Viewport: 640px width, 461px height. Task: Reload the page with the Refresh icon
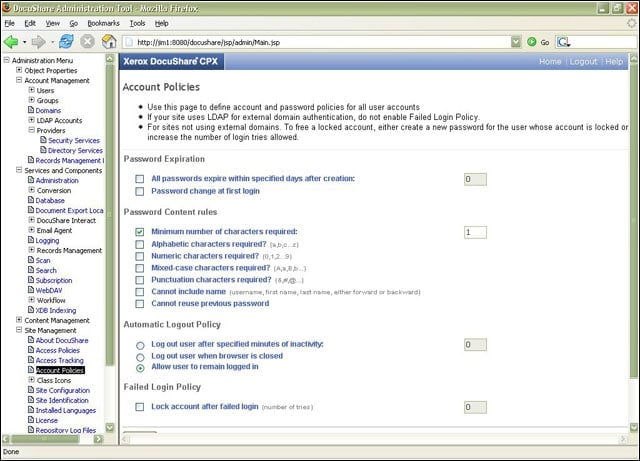(x=66, y=41)
